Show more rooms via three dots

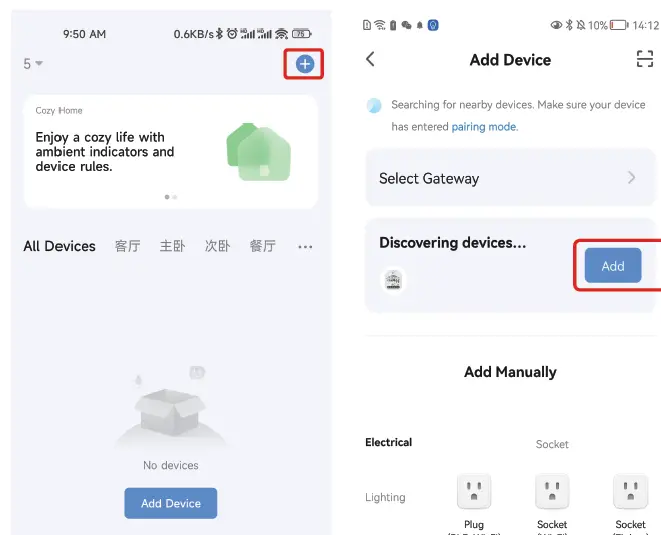[x=305, y=247]
